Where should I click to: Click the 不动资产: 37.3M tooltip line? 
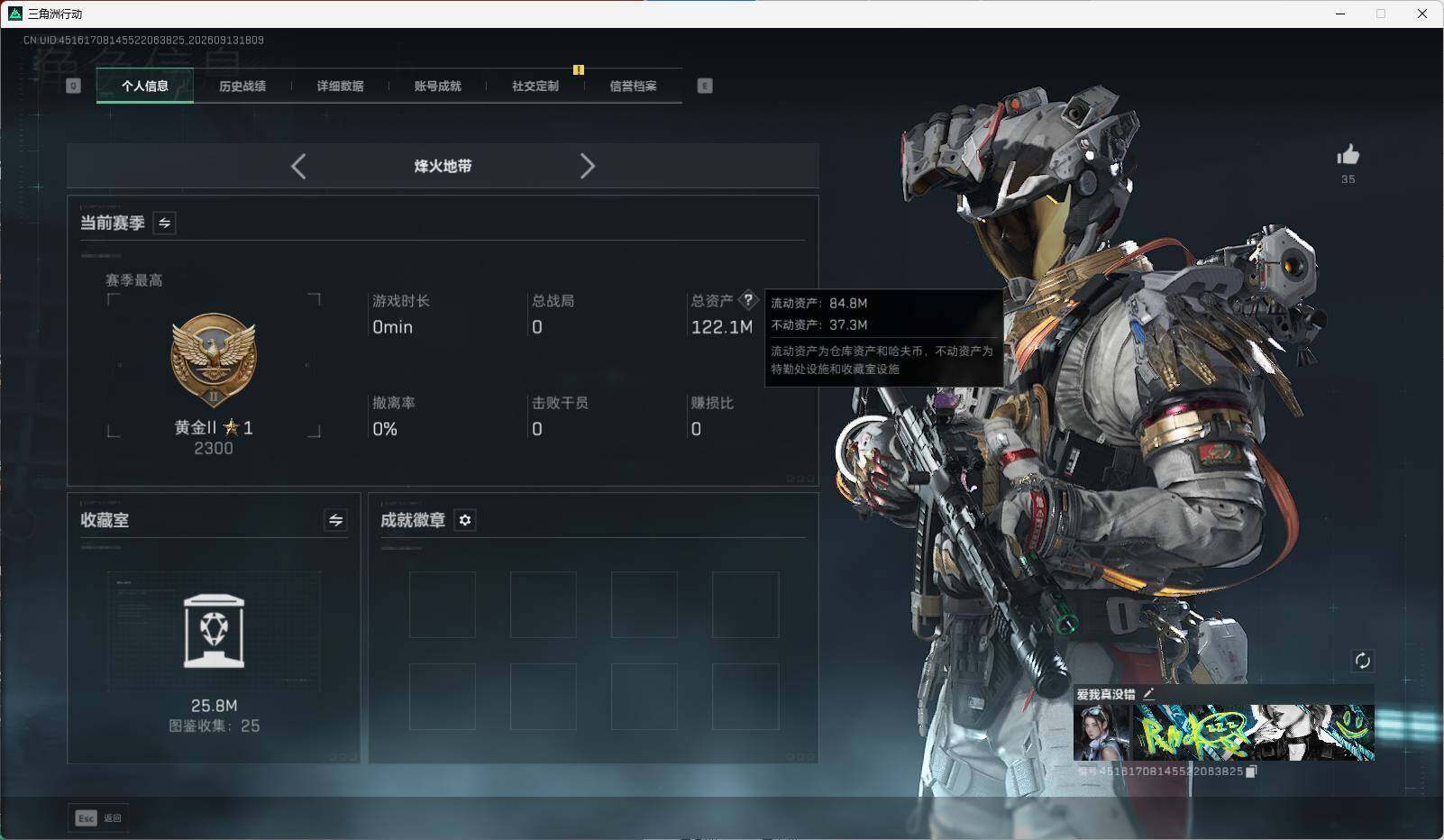(818, 324)
